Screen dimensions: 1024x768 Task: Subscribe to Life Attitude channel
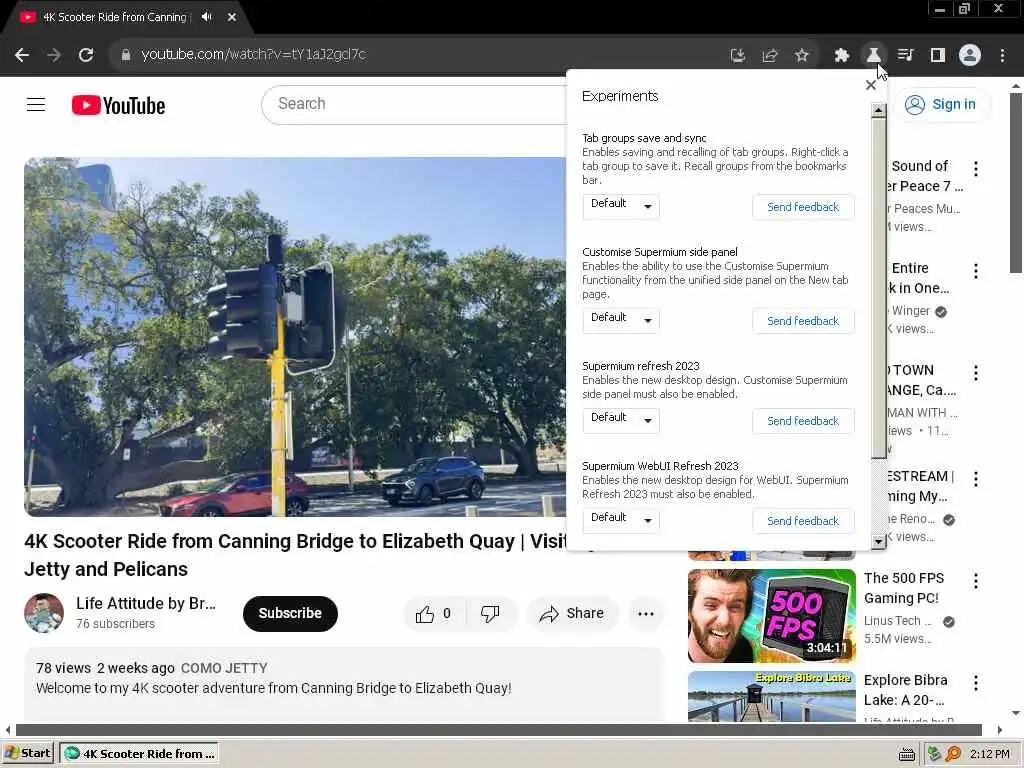point(290,614)
